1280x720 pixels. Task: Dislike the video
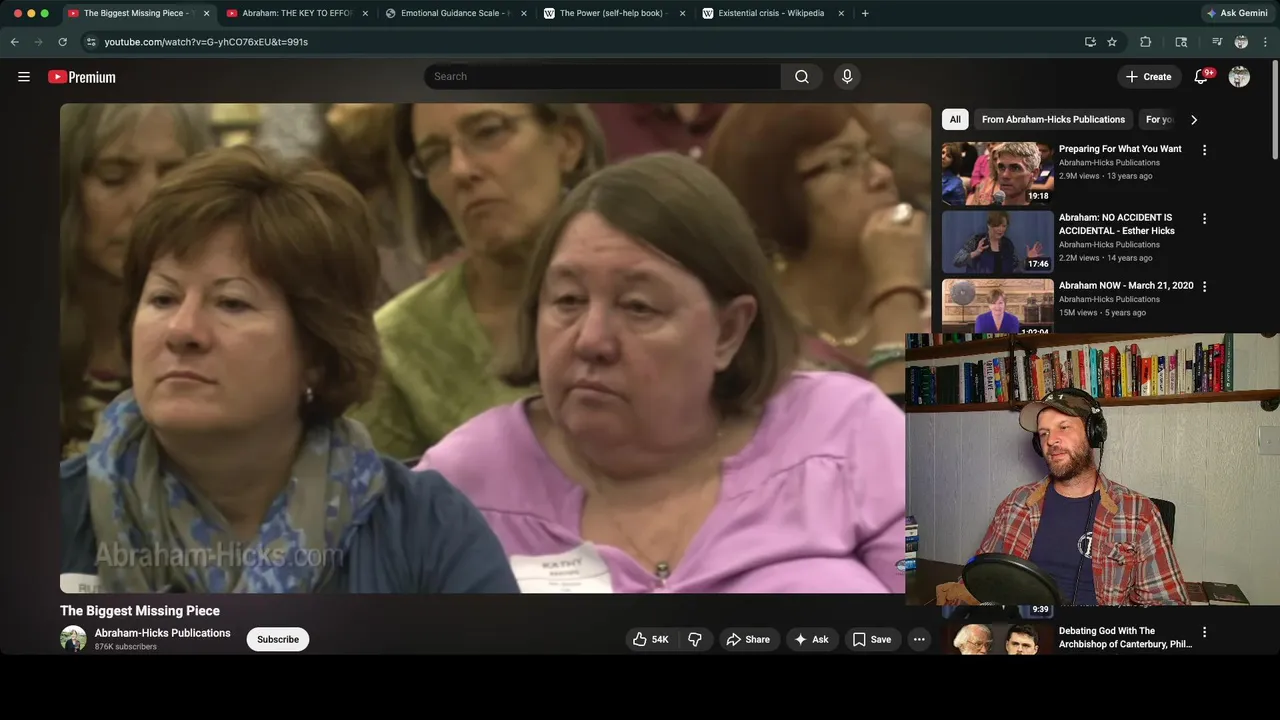(695, 639)
